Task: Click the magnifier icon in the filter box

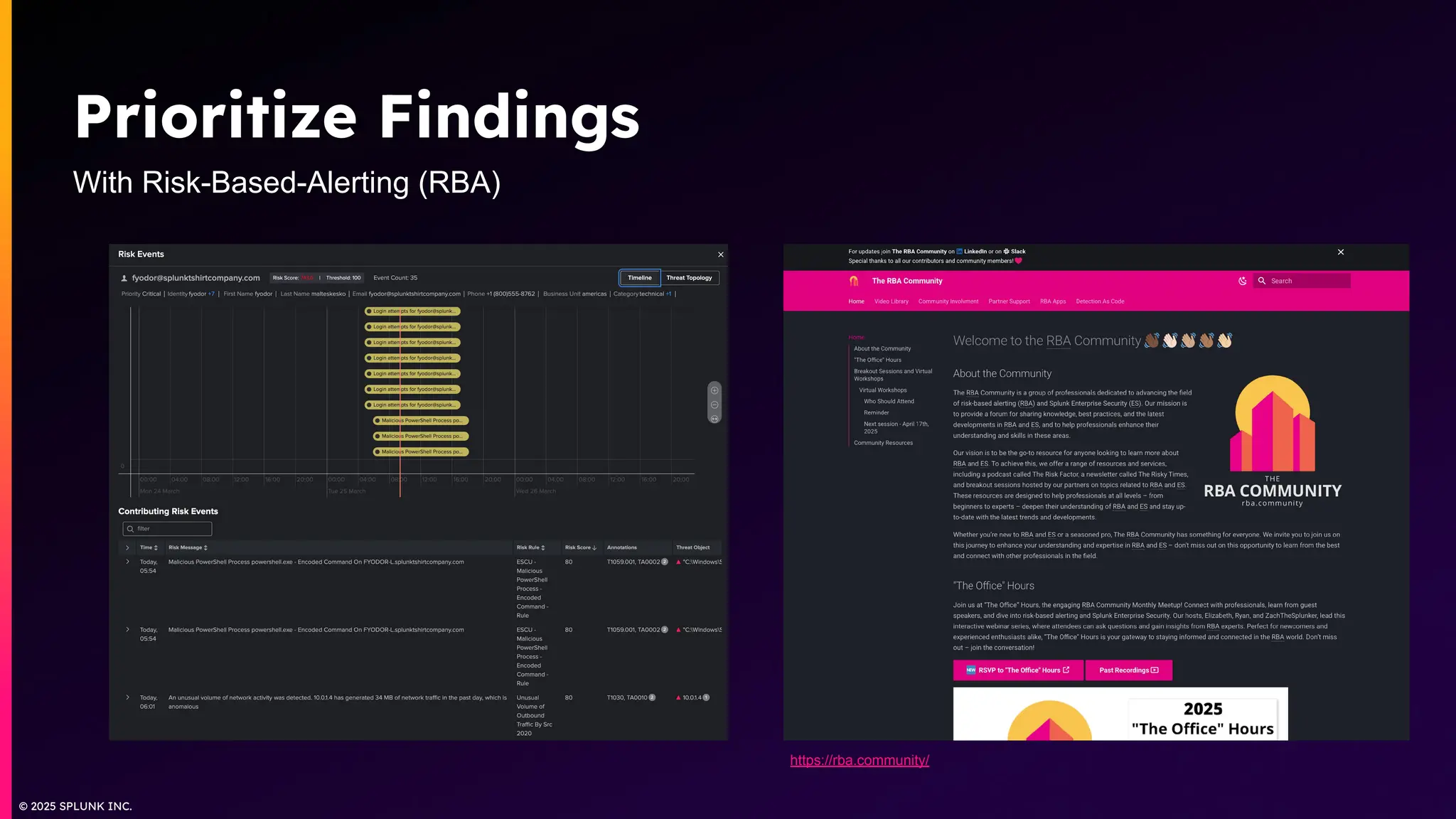Action: [x=130, y=529]
